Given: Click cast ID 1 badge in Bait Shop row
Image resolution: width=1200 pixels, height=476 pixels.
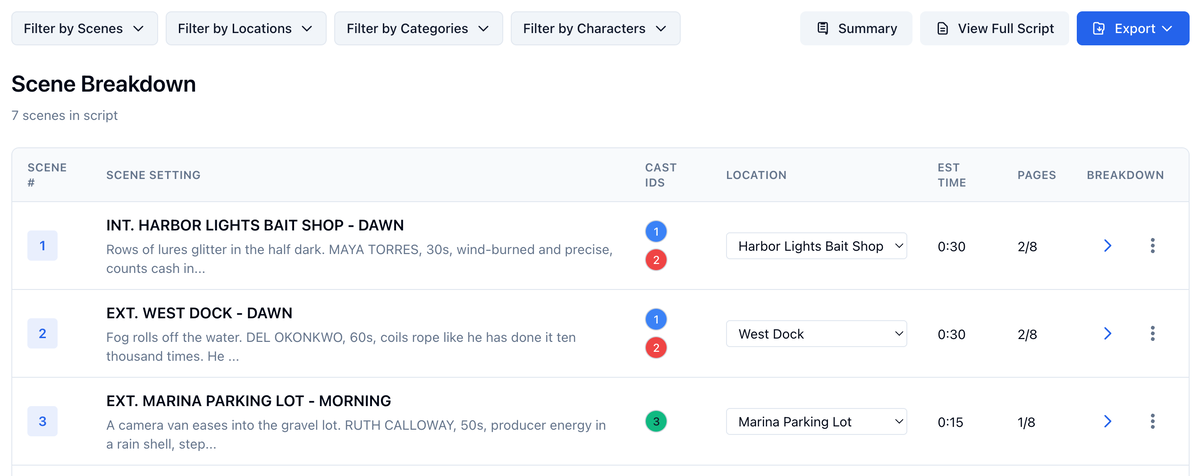Looking at the screenshot, I should tap(656, 232).
